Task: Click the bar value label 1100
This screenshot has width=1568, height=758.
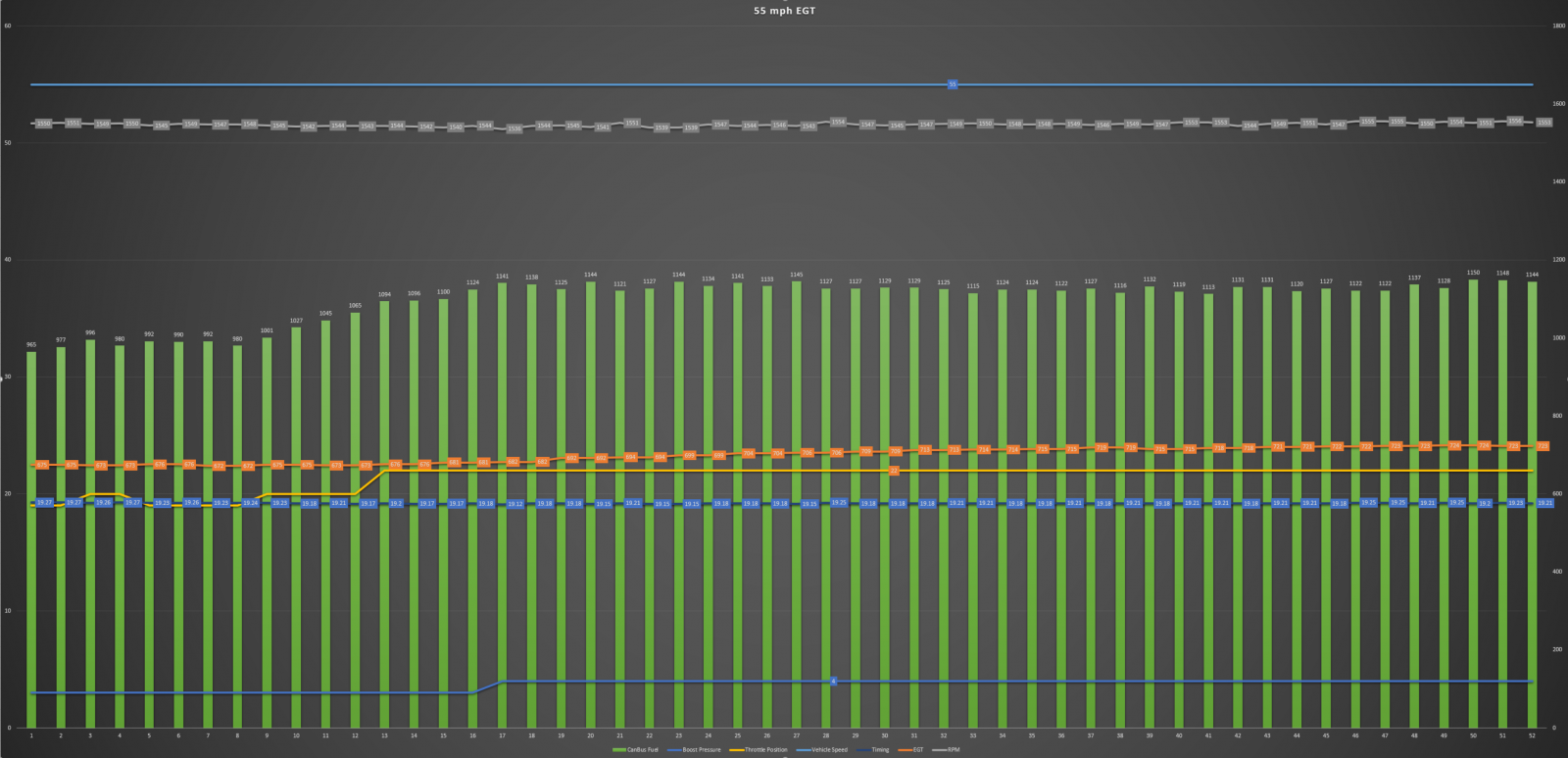Action: 443,292
